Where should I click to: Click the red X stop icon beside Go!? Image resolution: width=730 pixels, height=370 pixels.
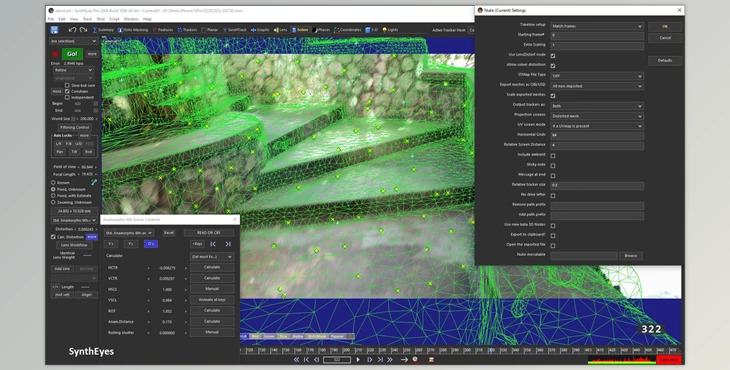point(55,54)
